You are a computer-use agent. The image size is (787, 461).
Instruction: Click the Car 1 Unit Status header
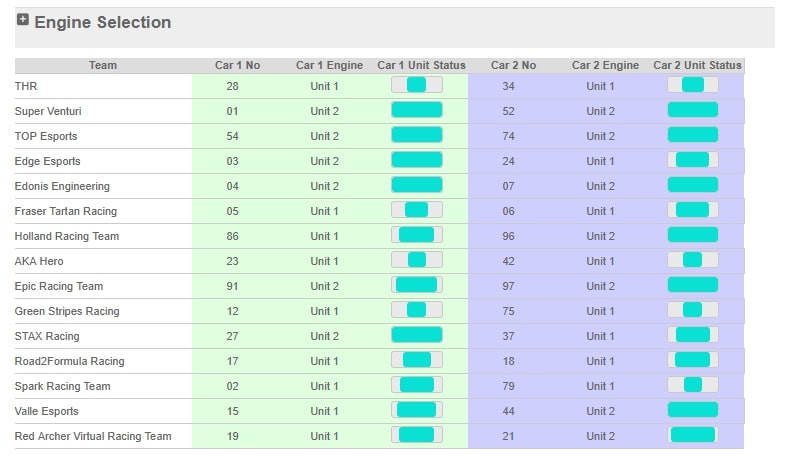pos(421,65)
